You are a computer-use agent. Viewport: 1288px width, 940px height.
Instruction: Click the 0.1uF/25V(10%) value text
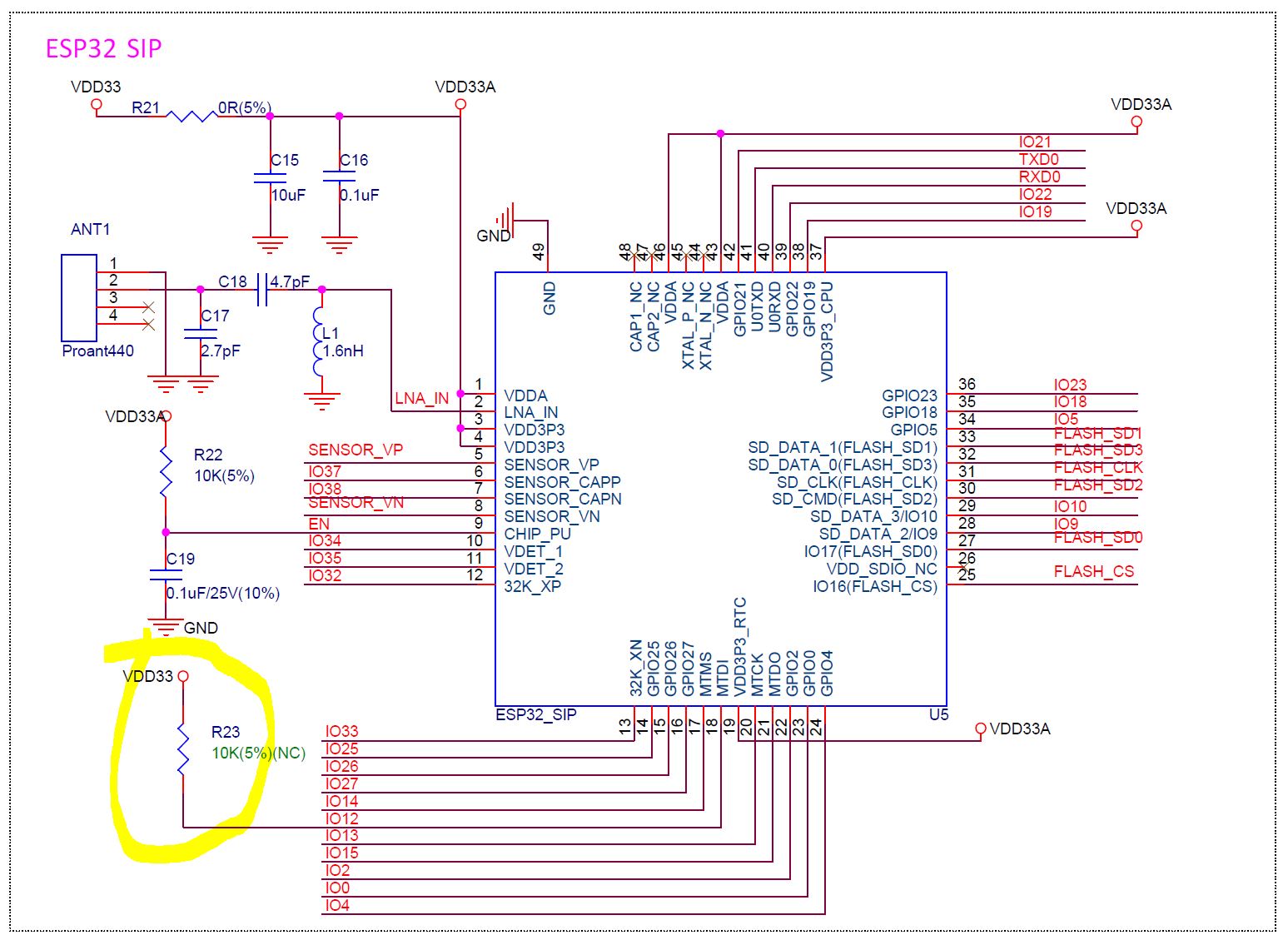[223, 594]
